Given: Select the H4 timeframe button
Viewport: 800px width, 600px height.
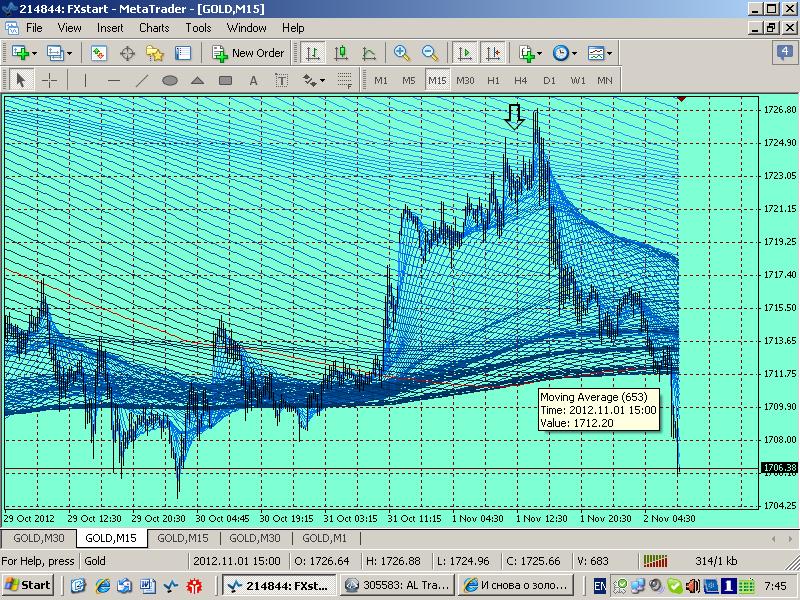Looking at the screenshot, I should coord(521,80).
